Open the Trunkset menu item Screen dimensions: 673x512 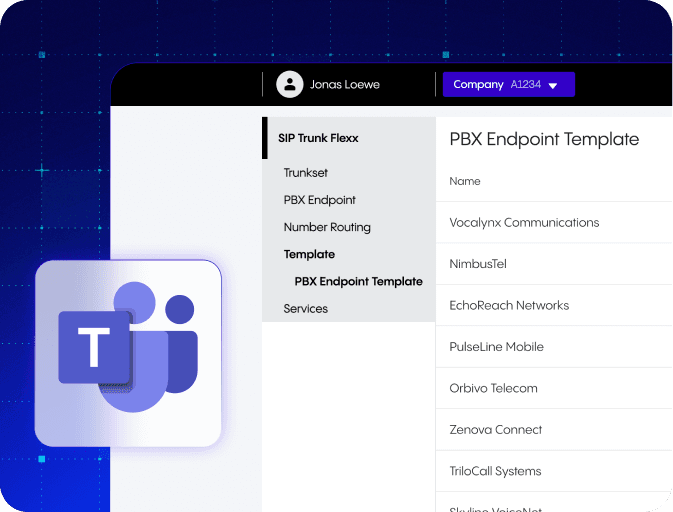tap(306, 173)
